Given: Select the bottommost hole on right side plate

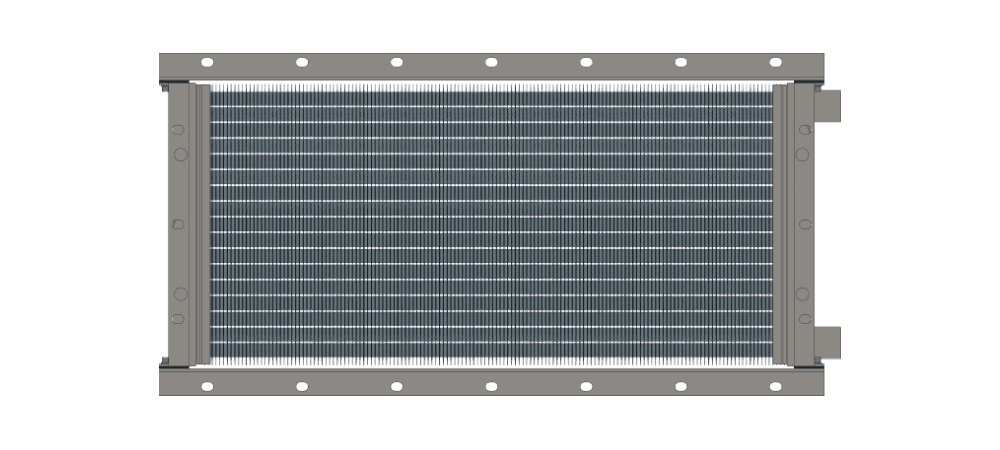Looking at the screenshot, I should point(802,319).
